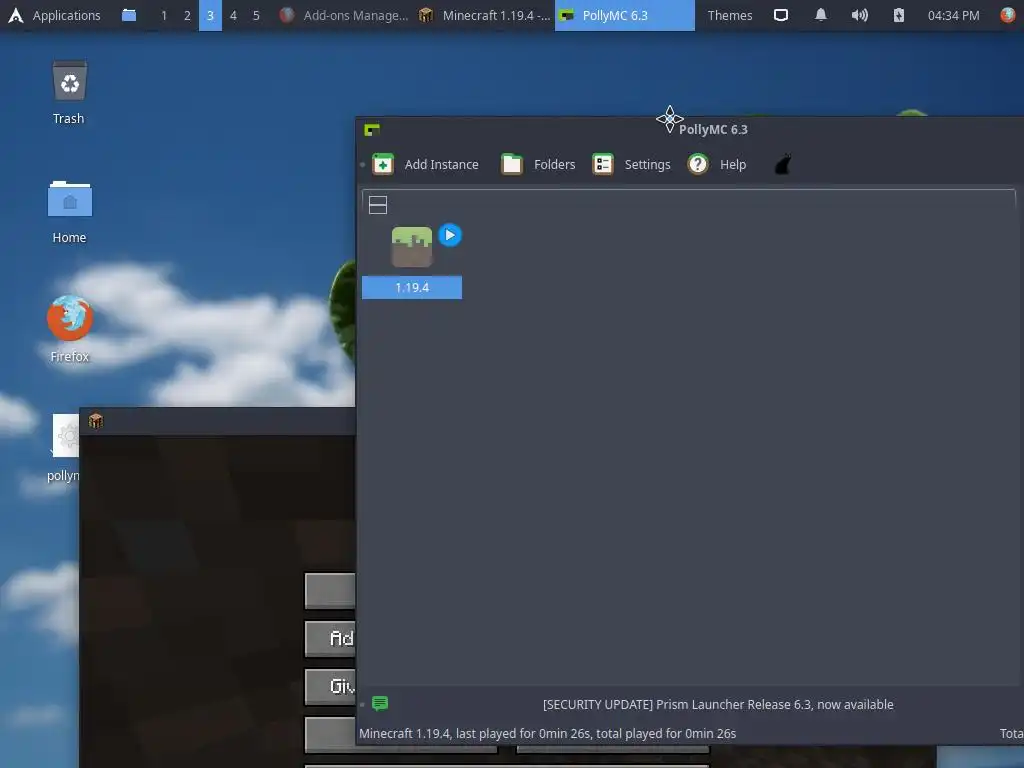This screenshot has width=1024, height=768.
Task: Open the Help menu in PollyMC
Action: click(716, 165)
